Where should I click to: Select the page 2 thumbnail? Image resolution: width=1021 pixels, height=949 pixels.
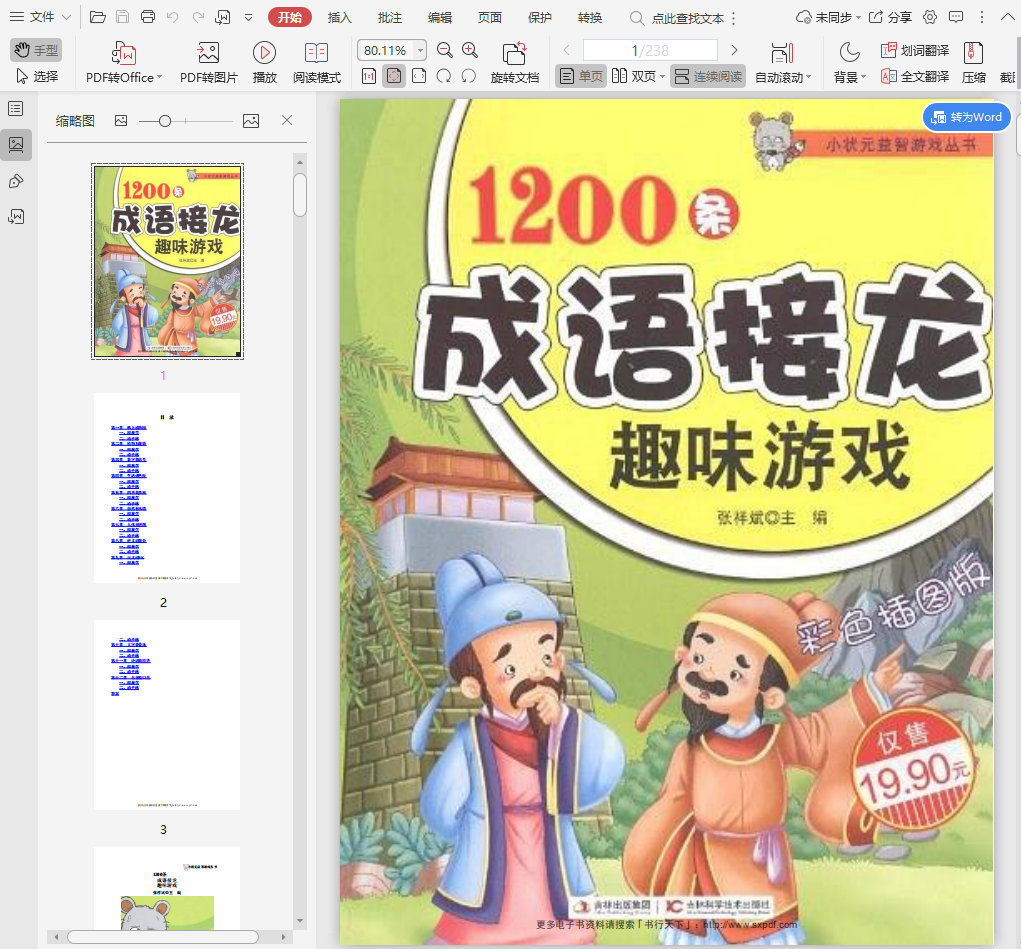pos(167,488)
